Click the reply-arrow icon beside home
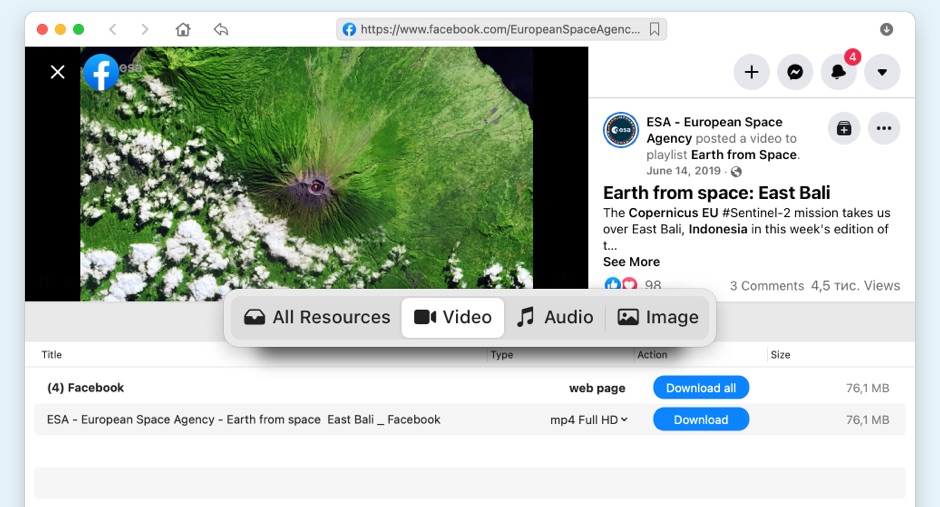 point(221,29)
